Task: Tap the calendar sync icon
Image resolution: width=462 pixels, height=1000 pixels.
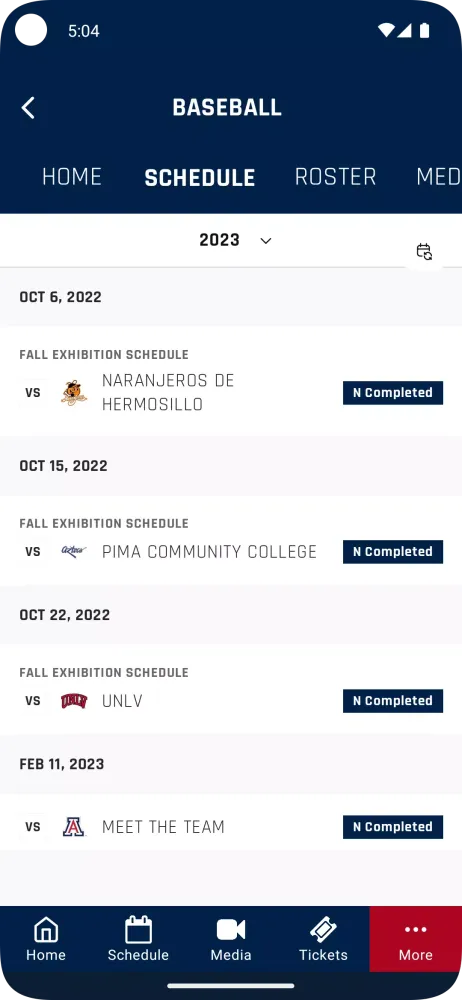Action: click(x=424, y=251)
